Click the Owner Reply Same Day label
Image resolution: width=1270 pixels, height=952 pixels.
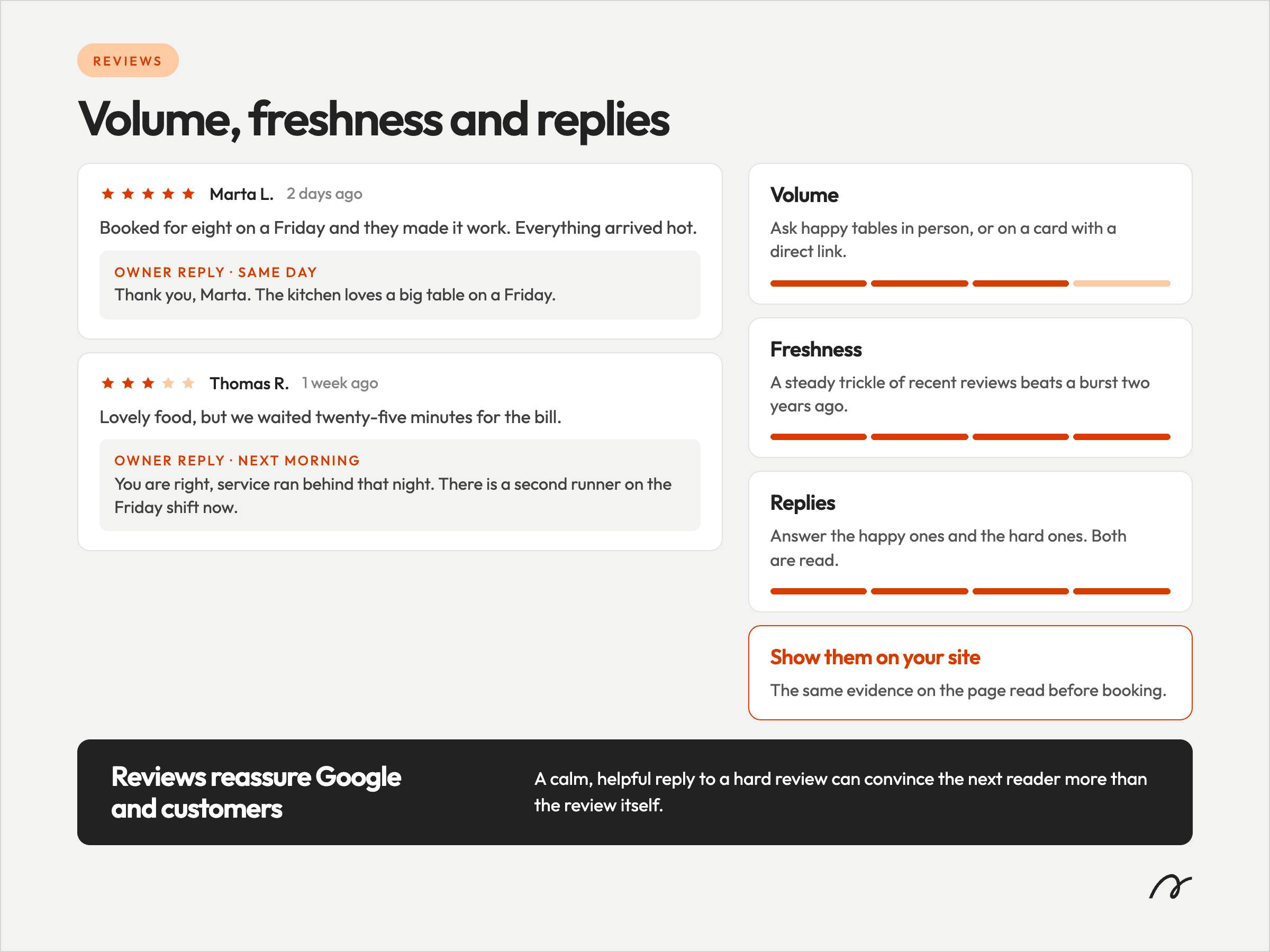[215, 272]
